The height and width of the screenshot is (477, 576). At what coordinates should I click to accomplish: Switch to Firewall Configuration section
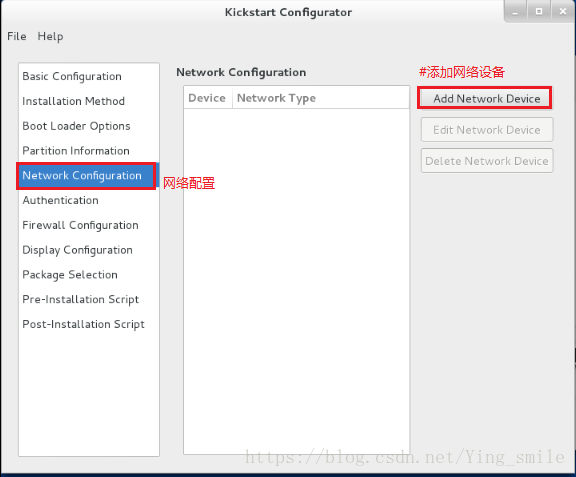click(x=89, y=225)
